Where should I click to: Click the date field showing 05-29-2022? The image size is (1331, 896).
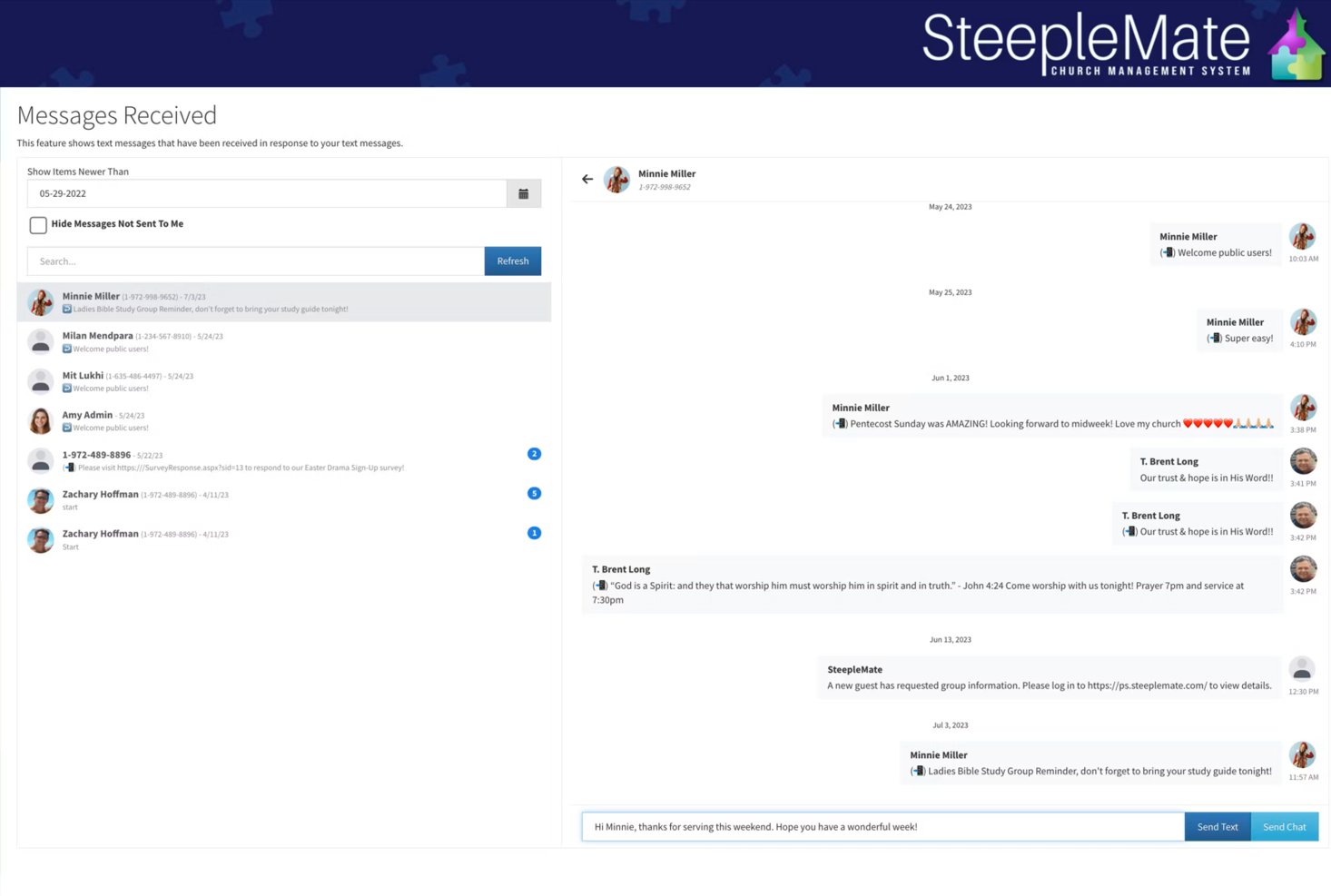pos(263,192)
